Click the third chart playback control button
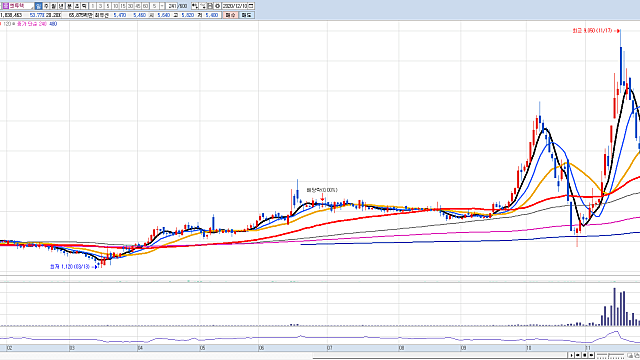Image resolution: width=640 pixels, height=360 pixels. [x=584, y=355]
